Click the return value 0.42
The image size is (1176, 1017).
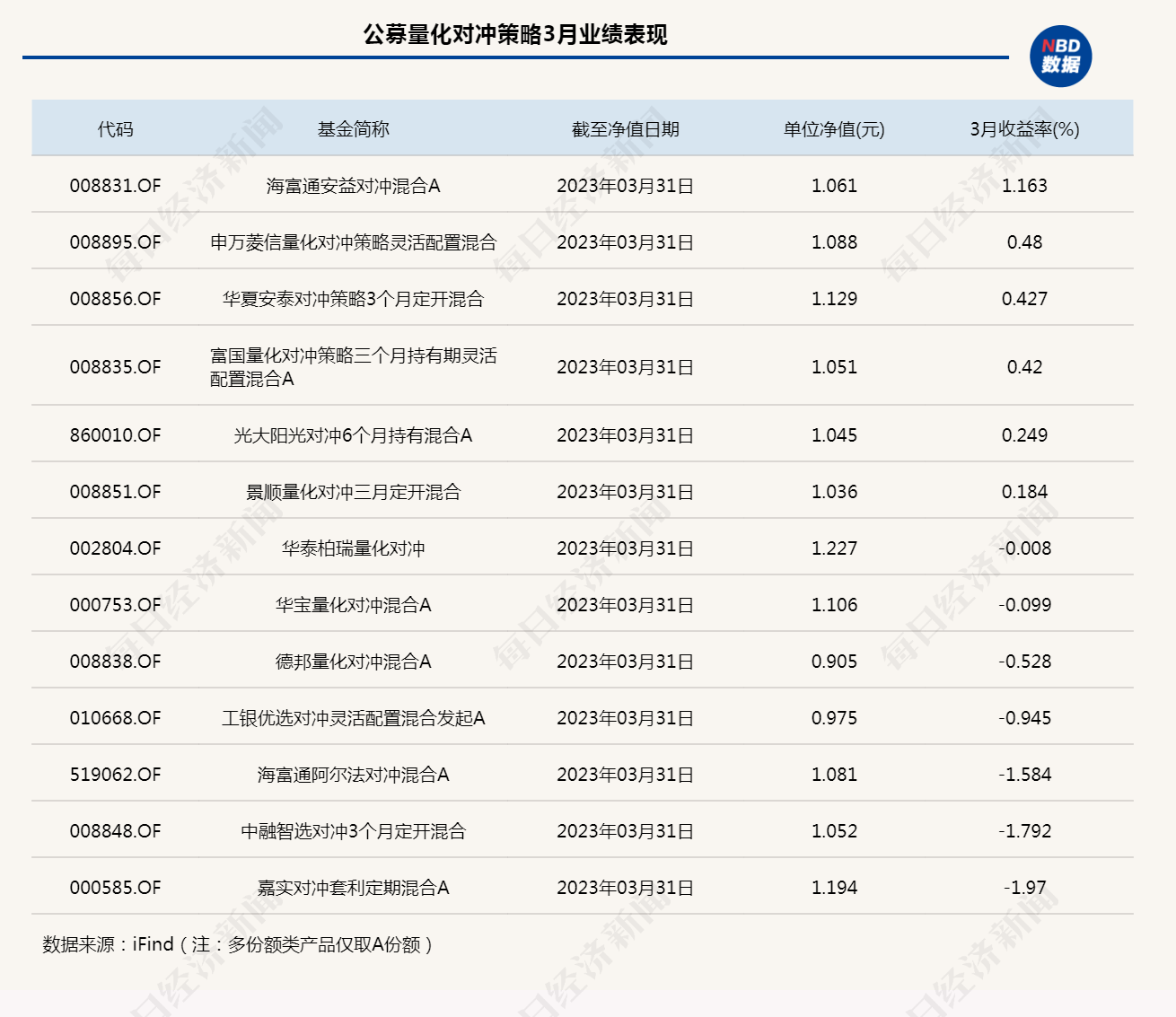click(x=1024, y=367)
